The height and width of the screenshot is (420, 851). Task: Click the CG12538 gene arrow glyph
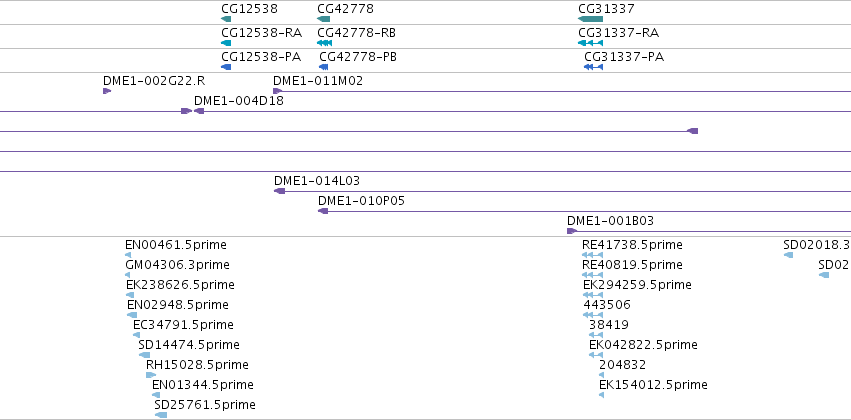[226, 19]
